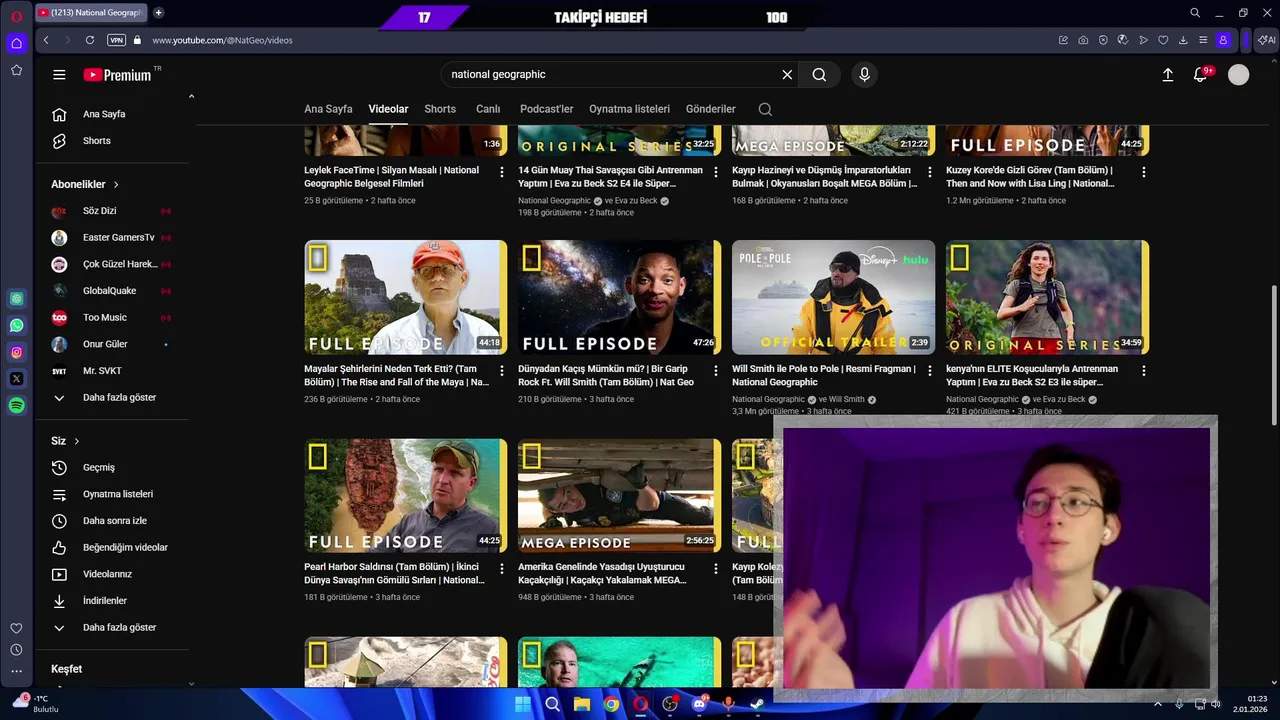Play Mayalar Full Episode thumbnail
This screenshot has height=720, width=1280.
click(x=406, y=297)
